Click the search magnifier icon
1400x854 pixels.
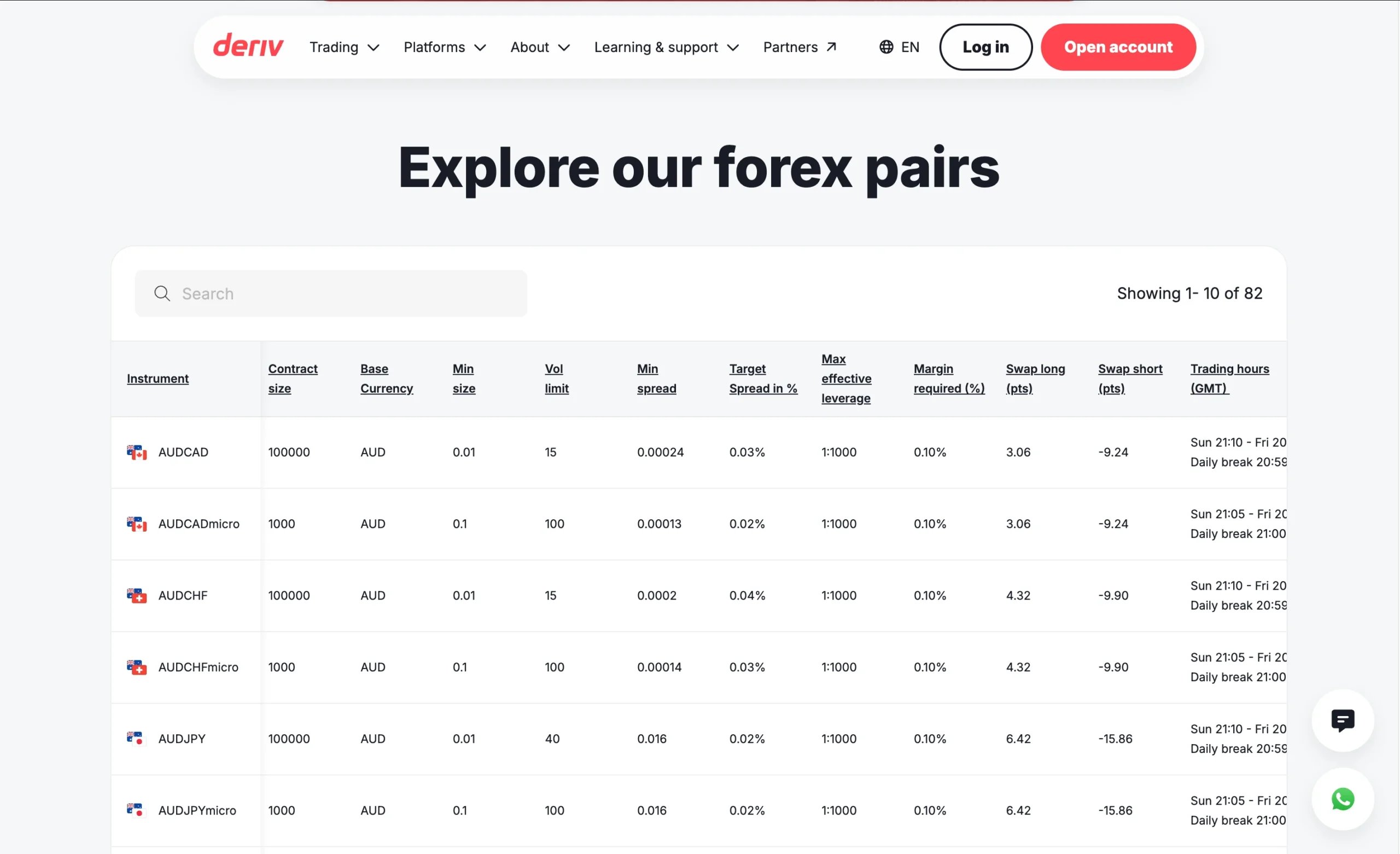[162, 293]
